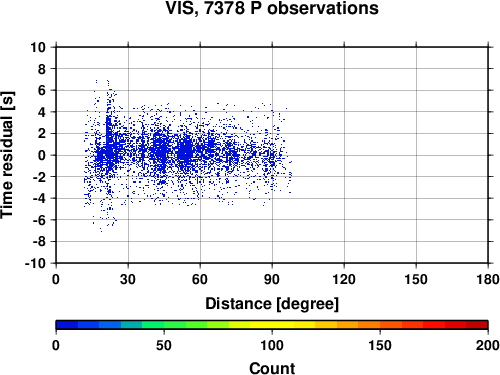Click the x-axis tick label 90
Viewport: 500px width, 375px height.
pyautogui.click(x=272, y=279)
